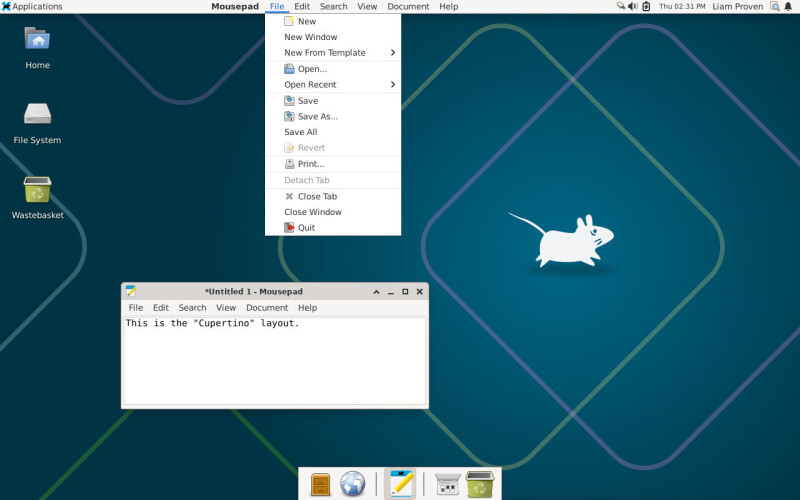Open the Applications menu in top panel
The width and height of the screenshot is (800, 500).
32,7
